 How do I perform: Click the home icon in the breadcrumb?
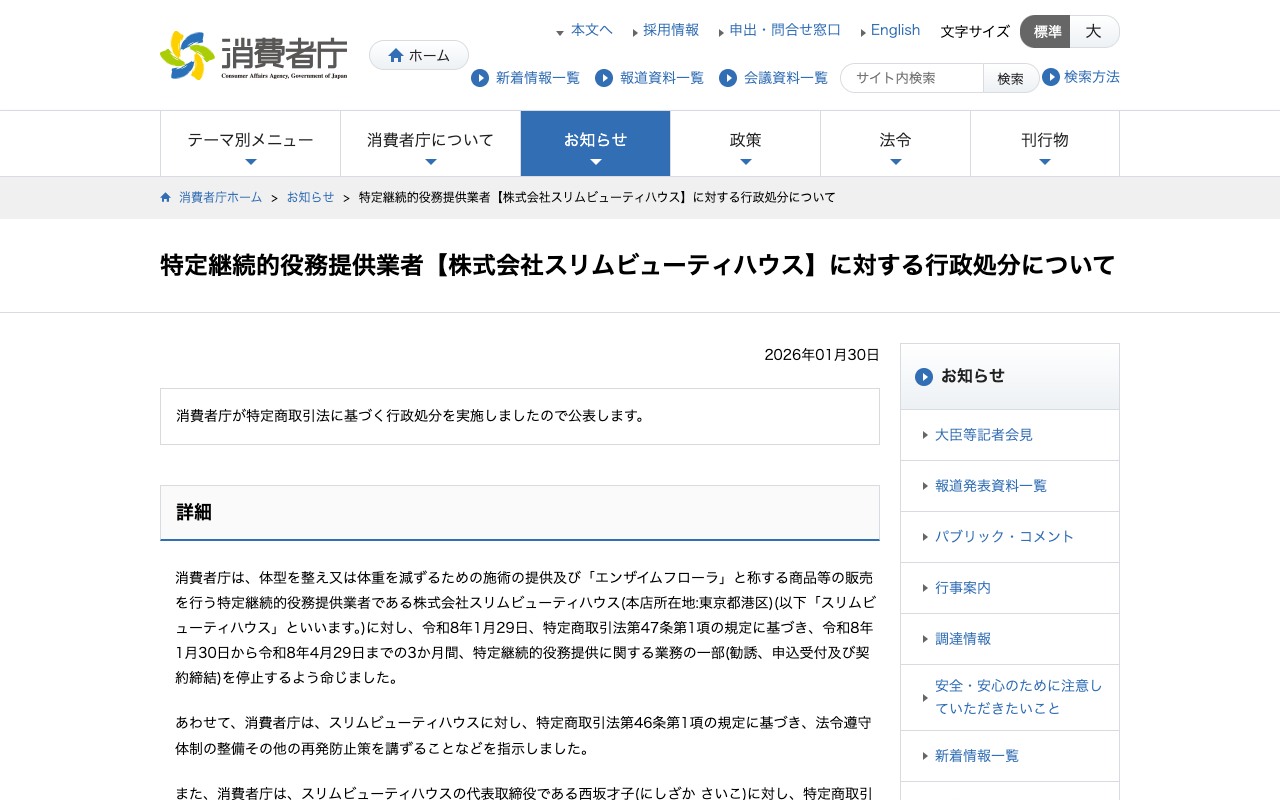(166, 197)
